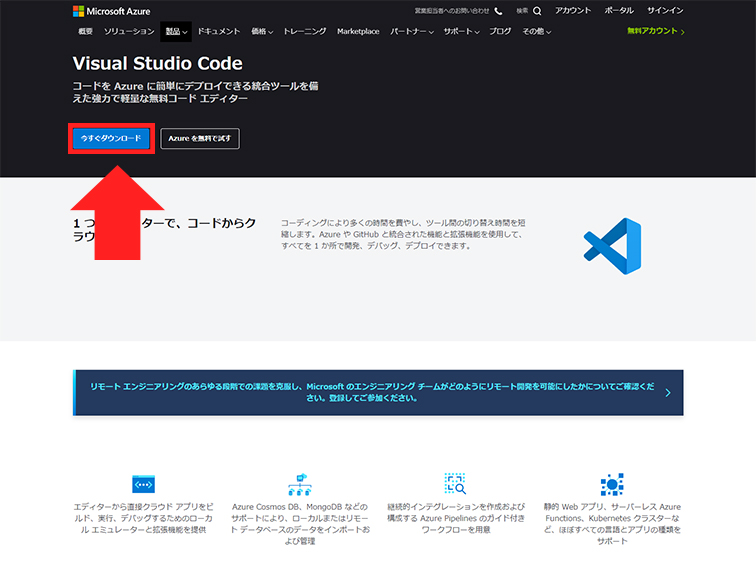This screenshot has width=756, height=575.
Task: Expand the パートナー dropdown menu
Action: point(412,31)
